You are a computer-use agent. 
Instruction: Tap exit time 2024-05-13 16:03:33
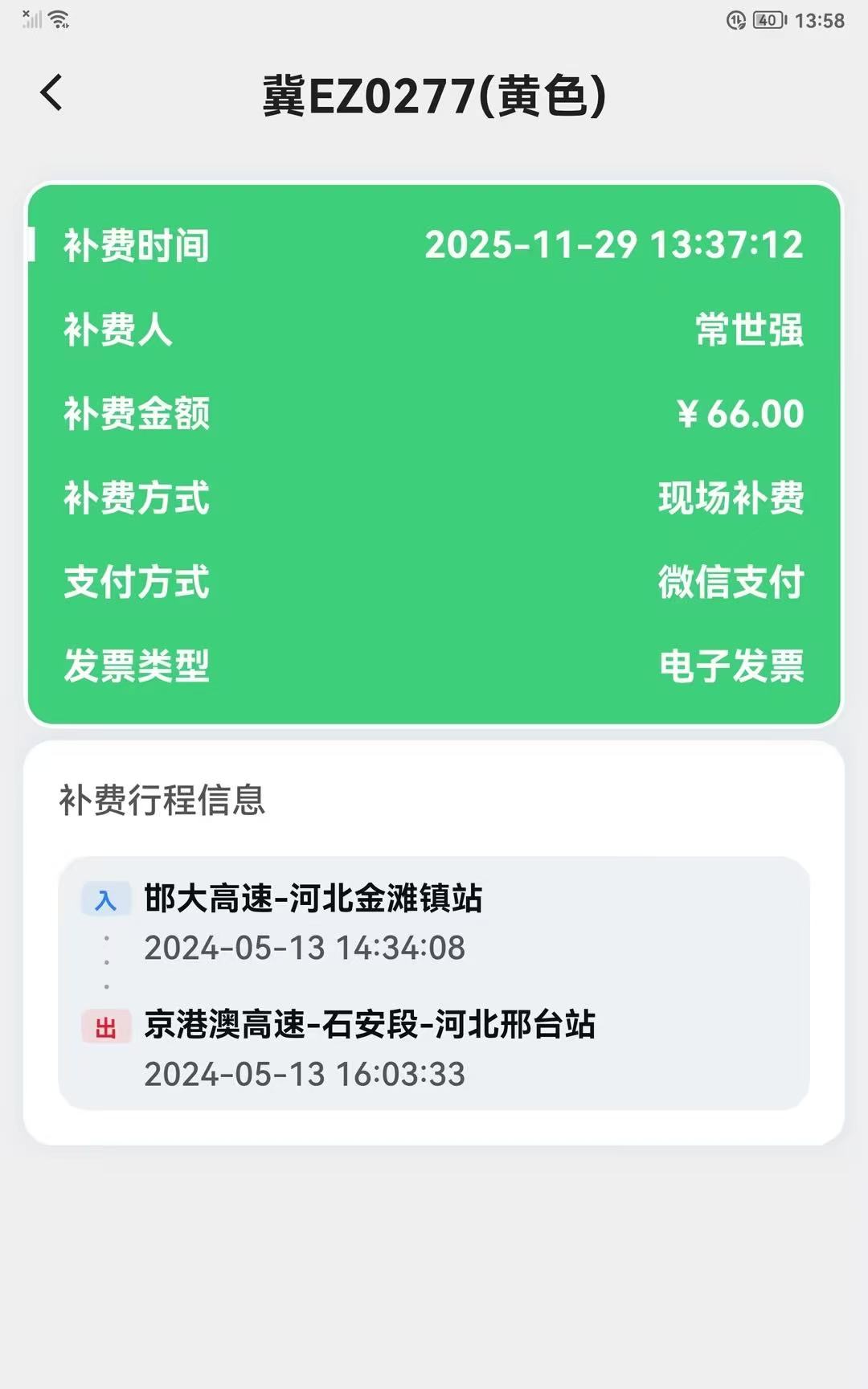tap(305, 1074)
